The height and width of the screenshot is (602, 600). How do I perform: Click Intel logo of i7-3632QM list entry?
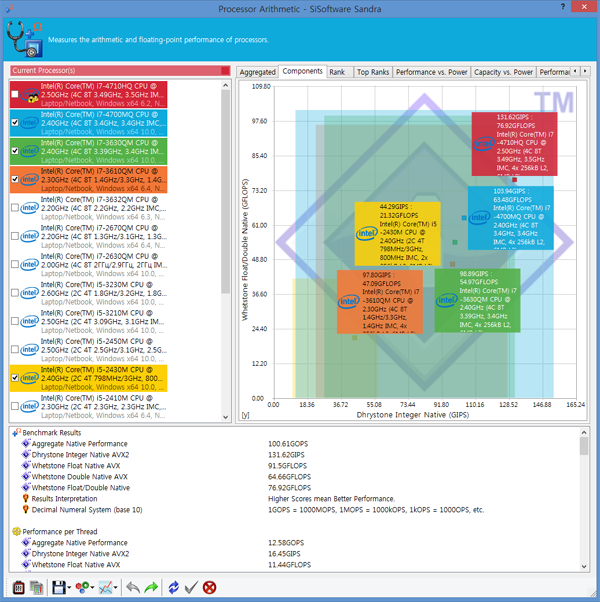(x=30, y=208)
